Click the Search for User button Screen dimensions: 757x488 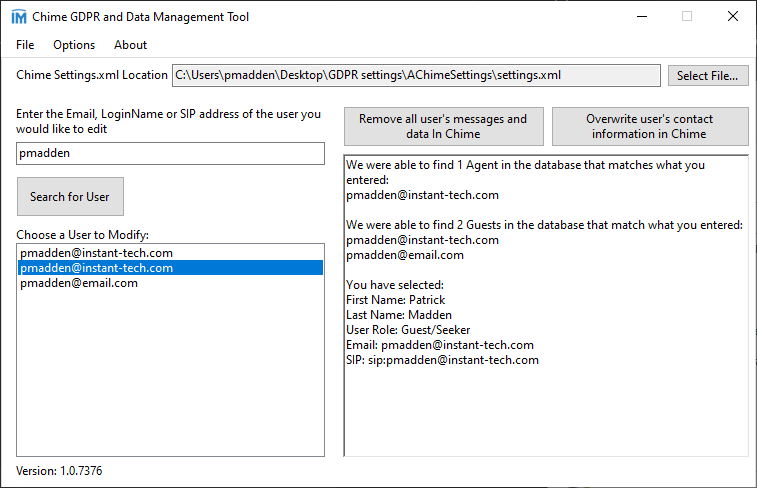[x=70, y=197]
